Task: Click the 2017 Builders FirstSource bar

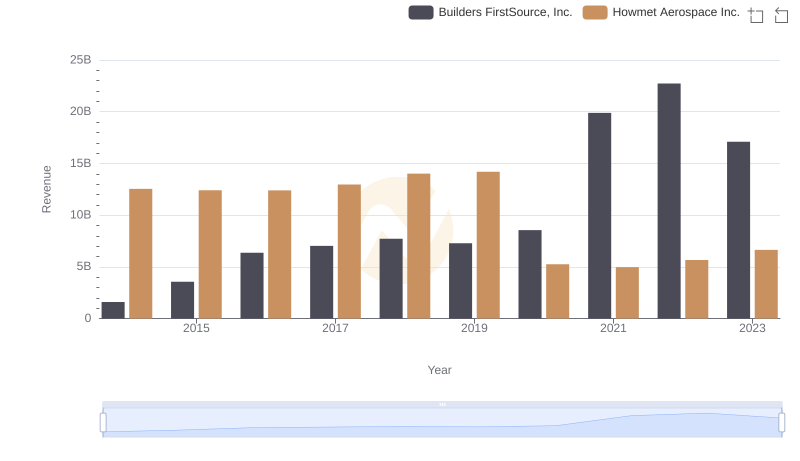Action: pos(321,282)
